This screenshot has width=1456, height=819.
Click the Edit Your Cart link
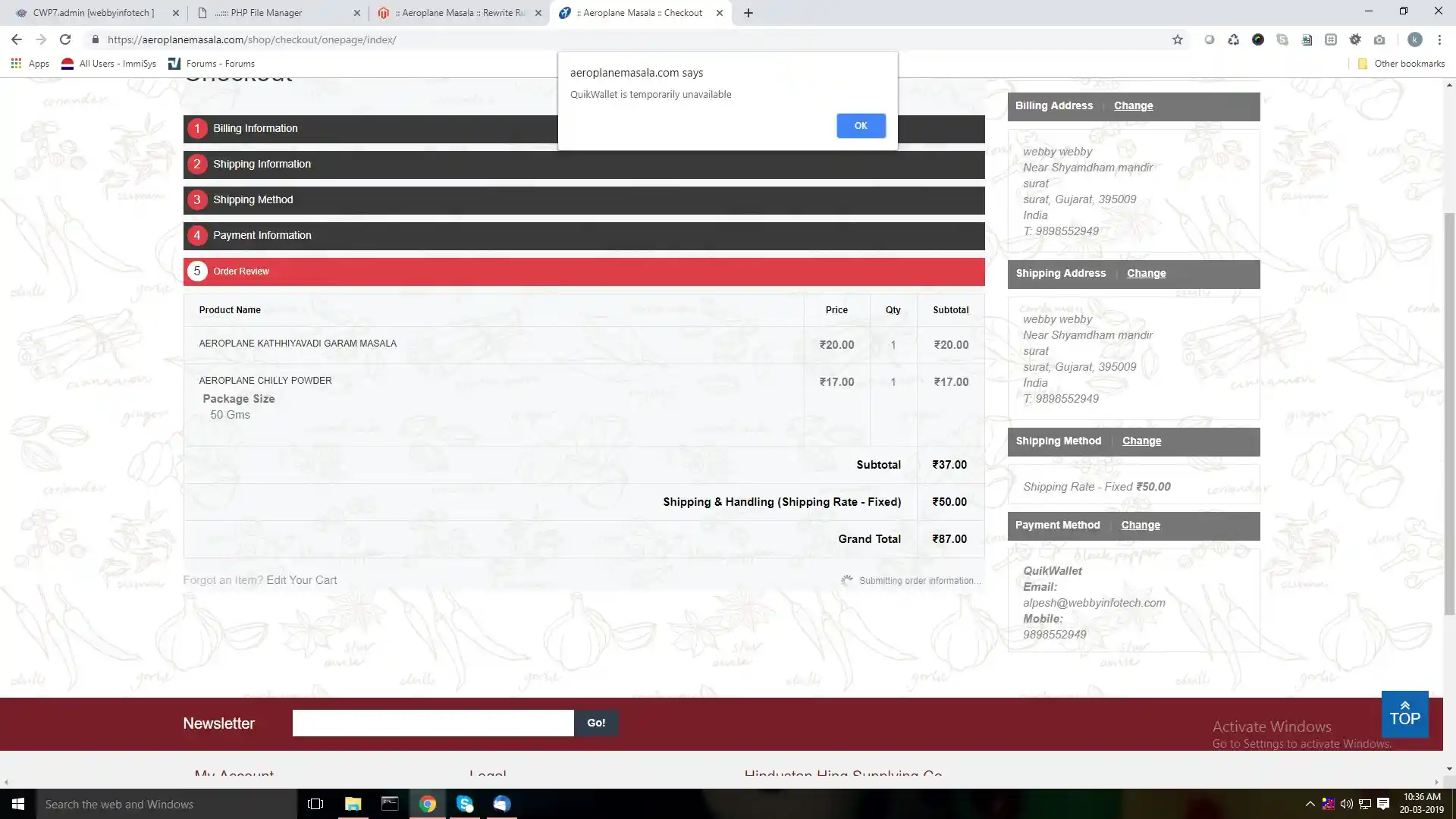[x=301, y=580]
